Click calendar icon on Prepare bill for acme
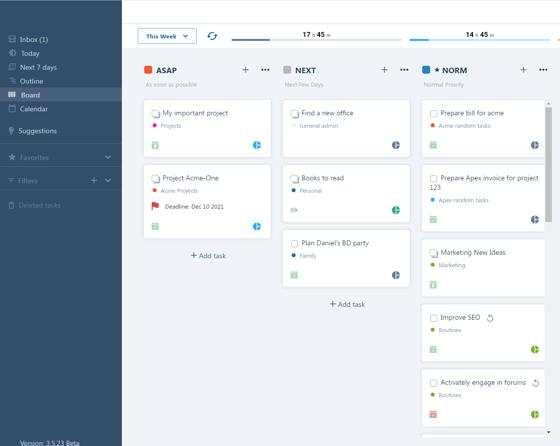This screenshot has height=446, width=560. (433, 145)
